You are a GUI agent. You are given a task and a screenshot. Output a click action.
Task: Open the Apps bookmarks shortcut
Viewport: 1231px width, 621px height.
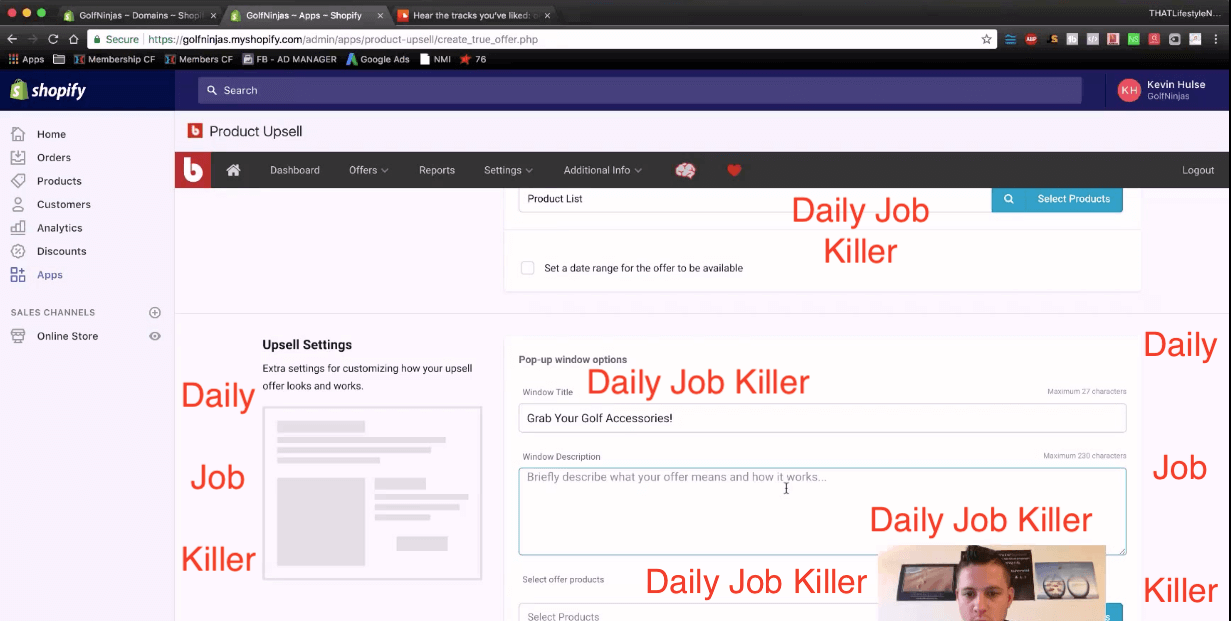coord(26,59)
